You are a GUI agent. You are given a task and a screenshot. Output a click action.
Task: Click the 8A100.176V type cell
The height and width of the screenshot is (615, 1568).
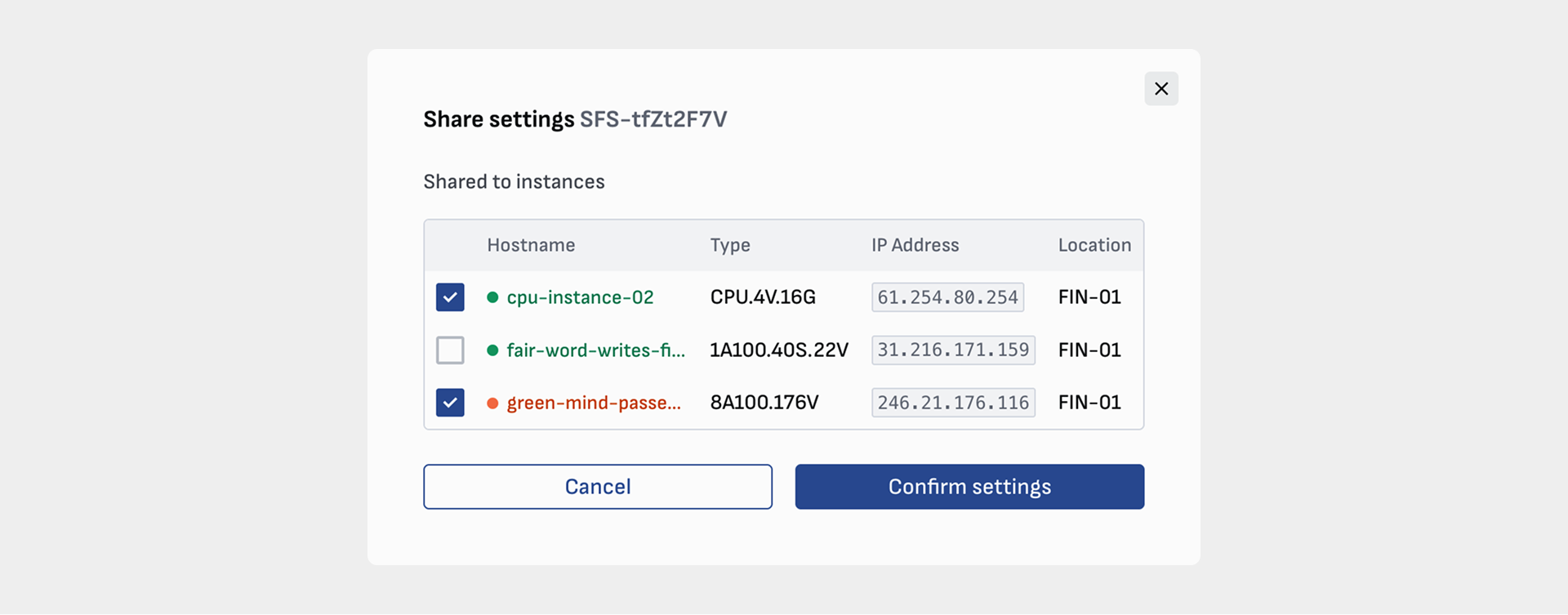(x=764, y=403)
